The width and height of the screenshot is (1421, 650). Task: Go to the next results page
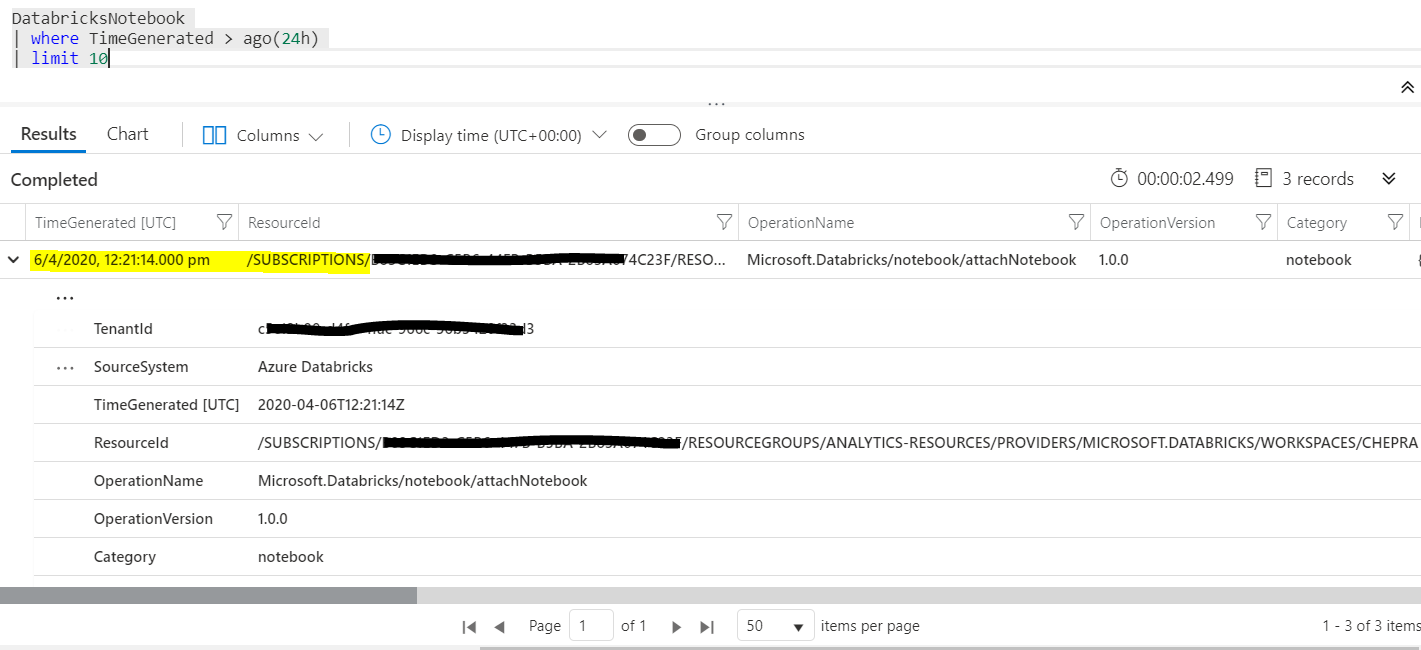[676, 627]
